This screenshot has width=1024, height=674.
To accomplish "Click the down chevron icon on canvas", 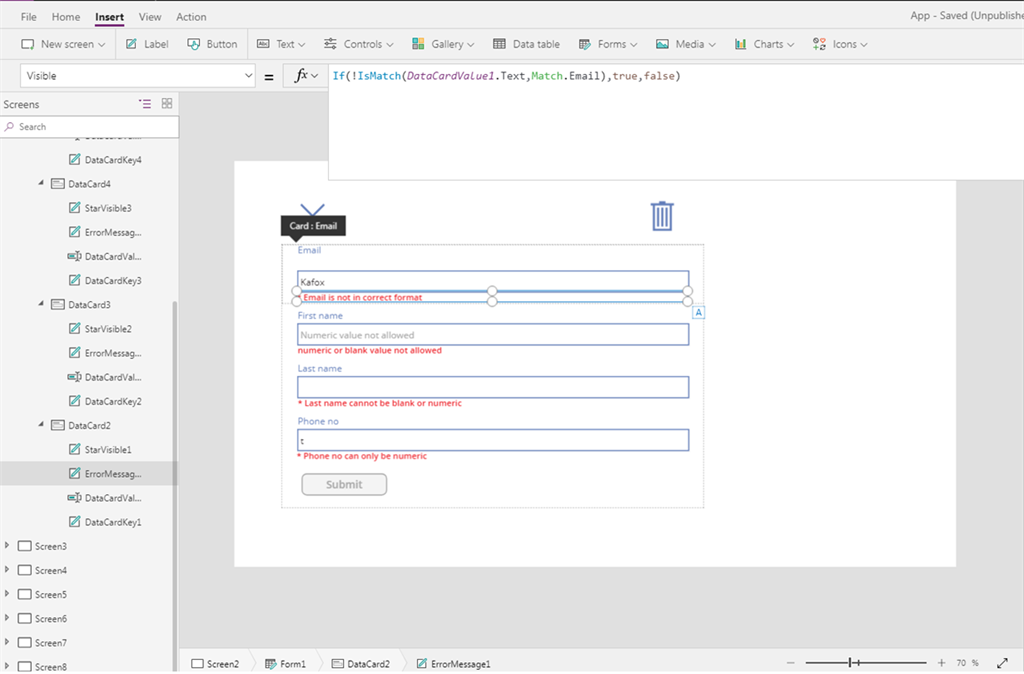I will click(312, 210).
